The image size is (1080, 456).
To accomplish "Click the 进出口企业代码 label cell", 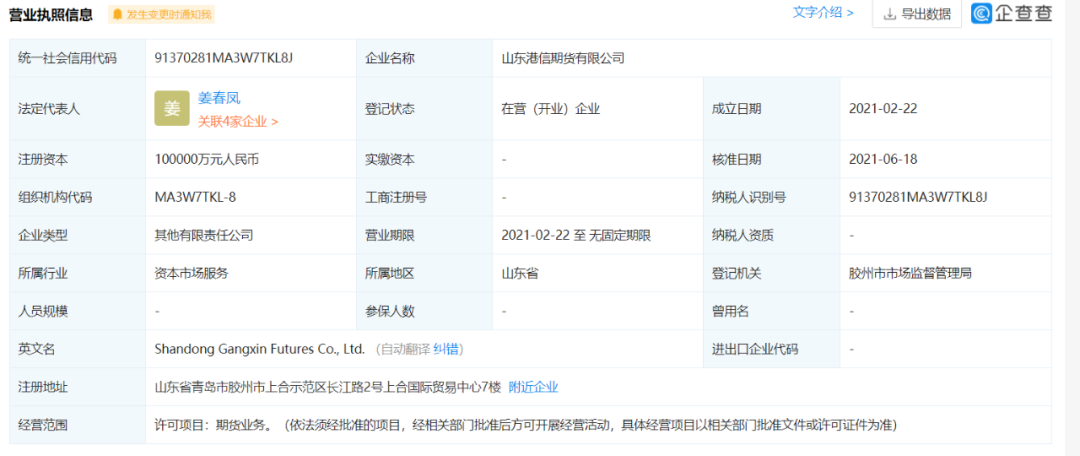I will point(771,349).
